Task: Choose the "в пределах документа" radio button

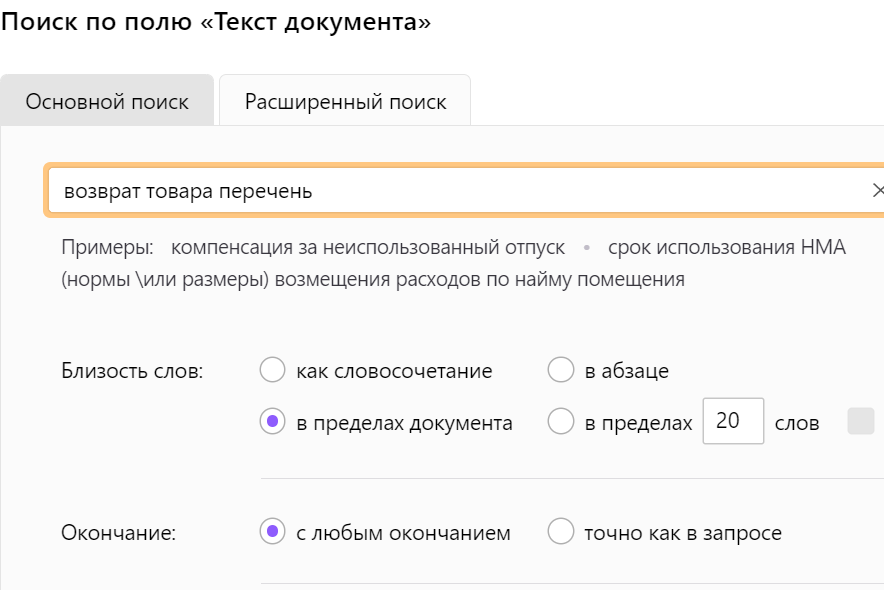Action: pyautogui.click(x=273, y=423)
